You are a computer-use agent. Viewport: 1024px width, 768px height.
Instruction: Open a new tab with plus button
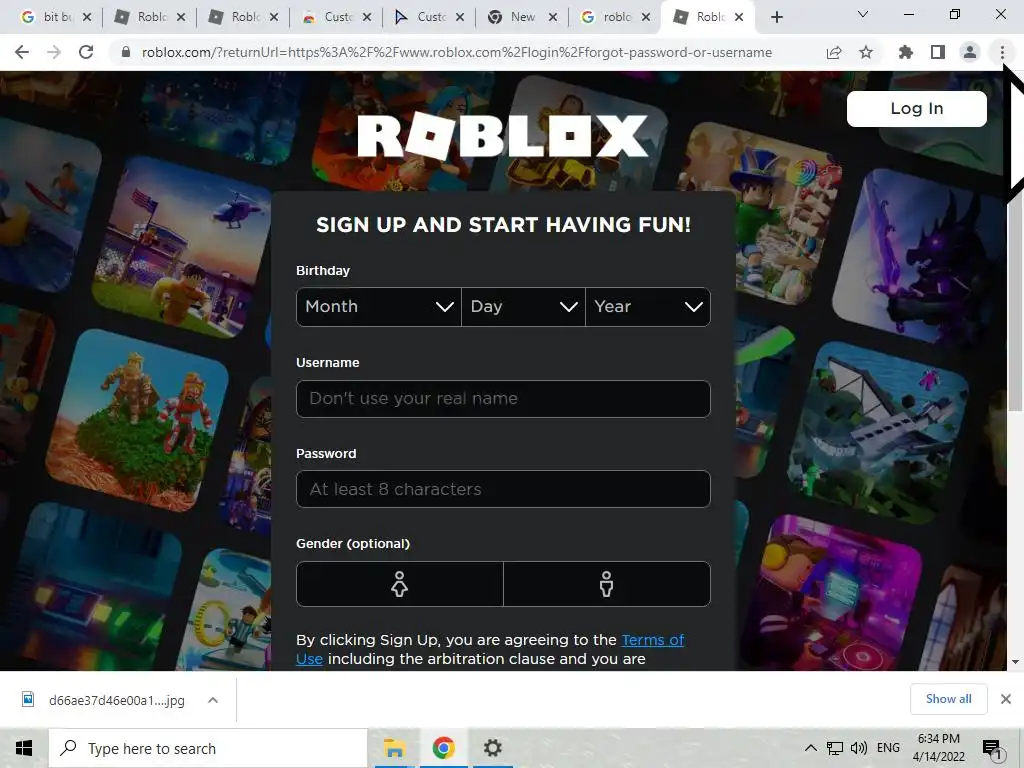pos(776,17)
